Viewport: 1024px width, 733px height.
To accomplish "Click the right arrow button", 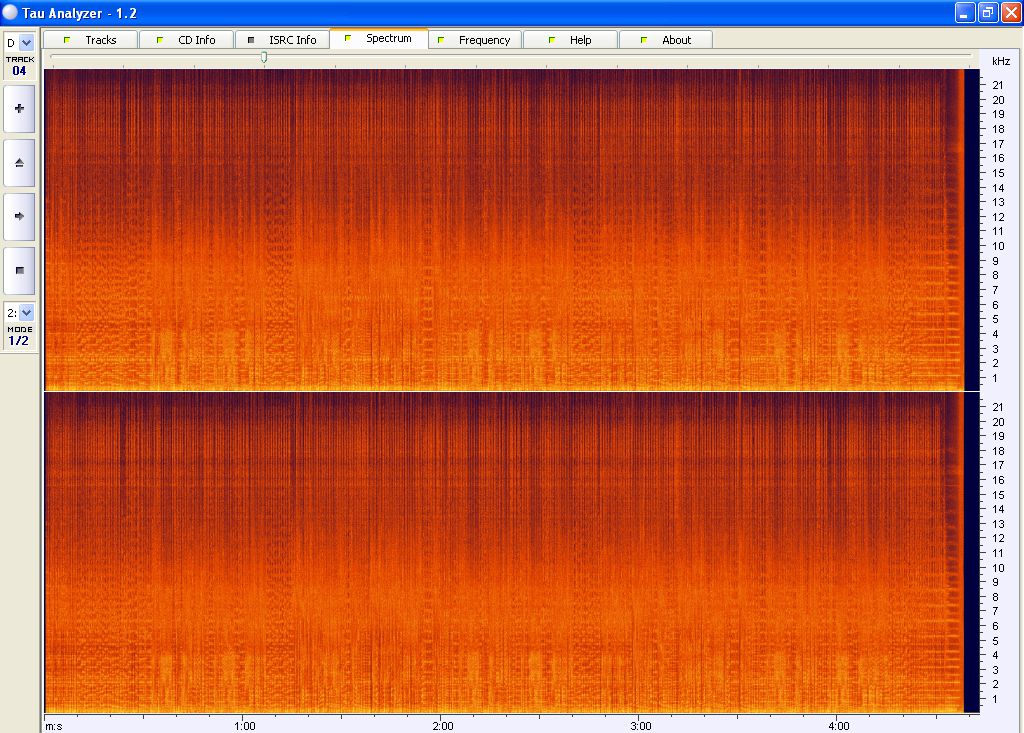I will 19,216.
